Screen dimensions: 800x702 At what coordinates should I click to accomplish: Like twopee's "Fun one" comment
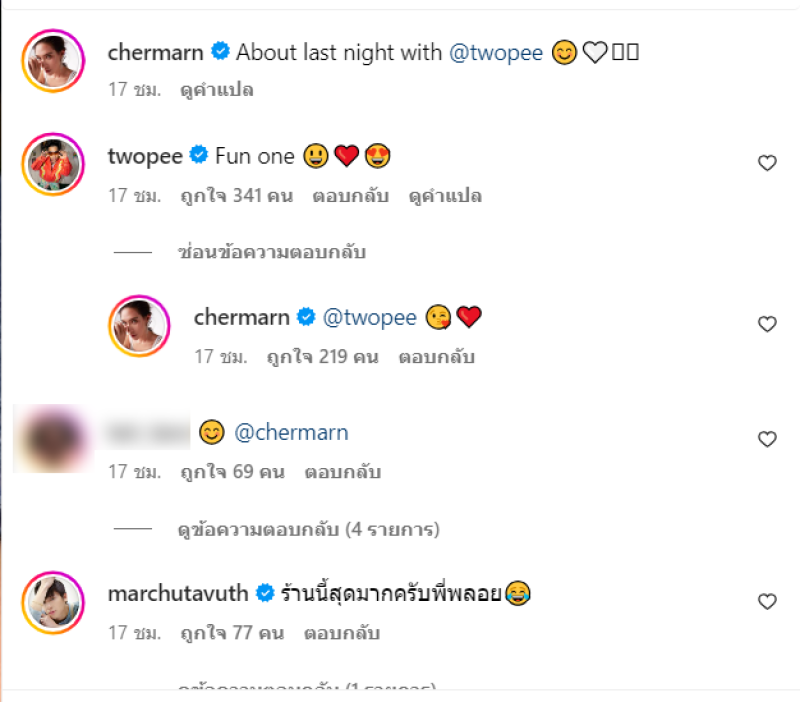767,163
